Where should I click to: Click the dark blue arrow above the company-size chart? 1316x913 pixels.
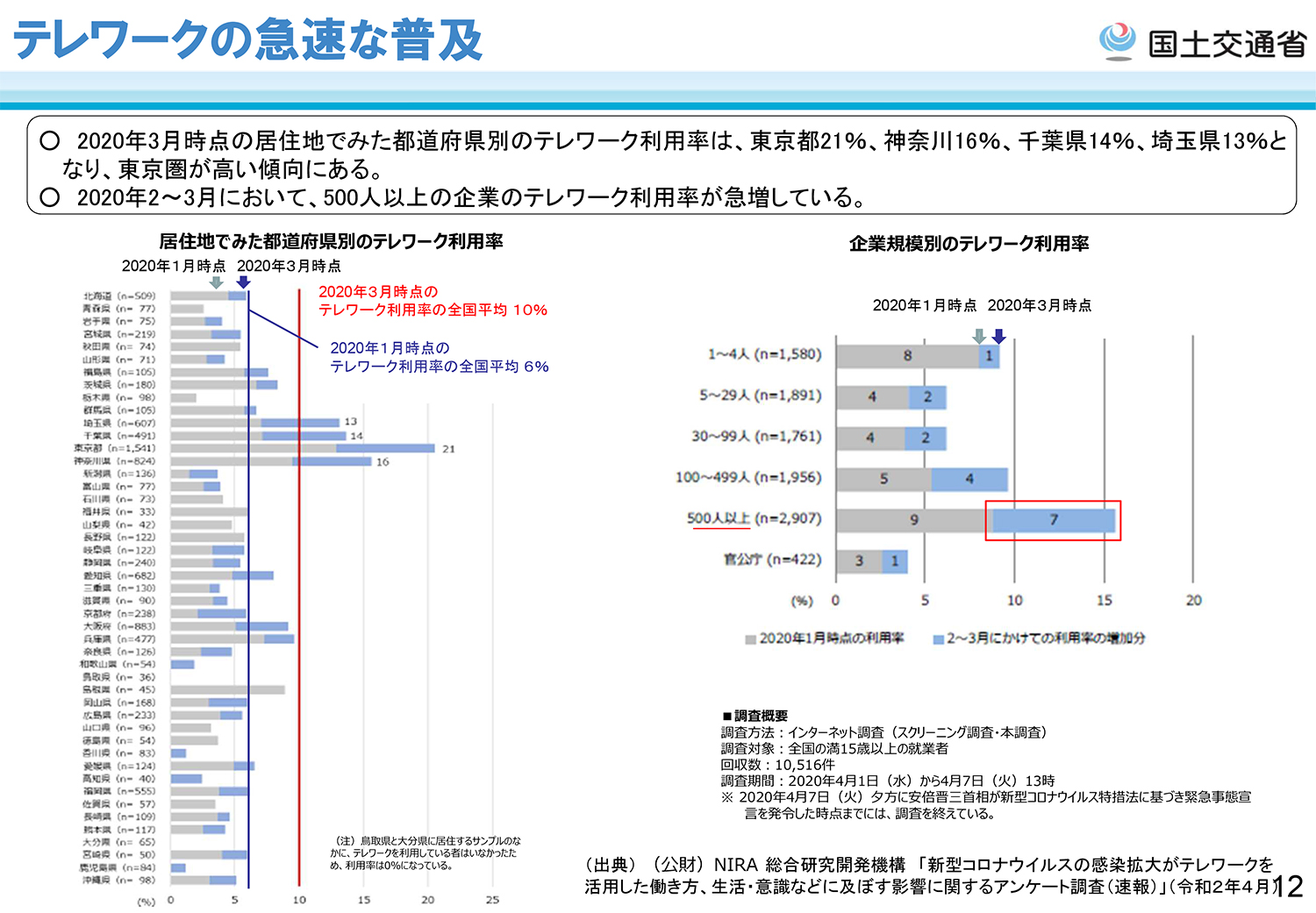(x=998, y=337)
